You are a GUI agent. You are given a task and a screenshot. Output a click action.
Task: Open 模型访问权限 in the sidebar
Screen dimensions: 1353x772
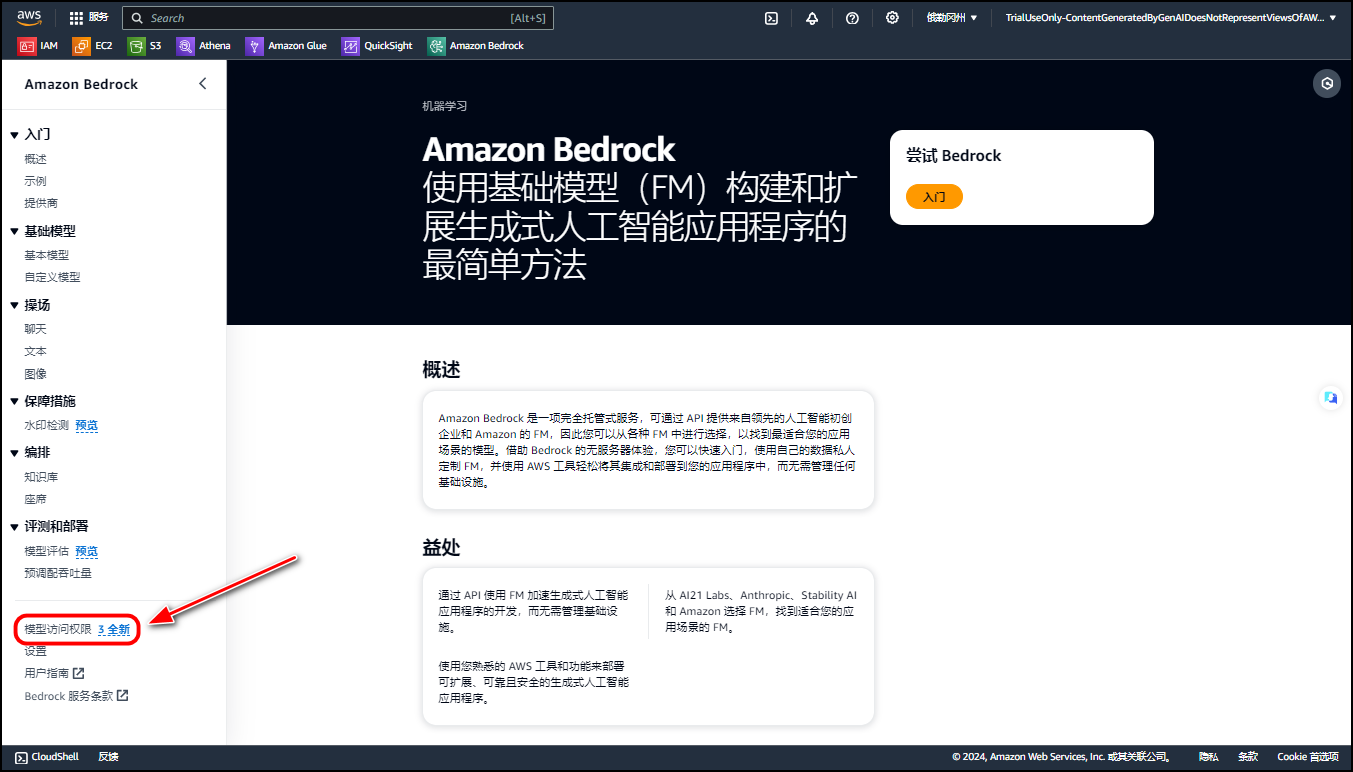click(58, 629)
